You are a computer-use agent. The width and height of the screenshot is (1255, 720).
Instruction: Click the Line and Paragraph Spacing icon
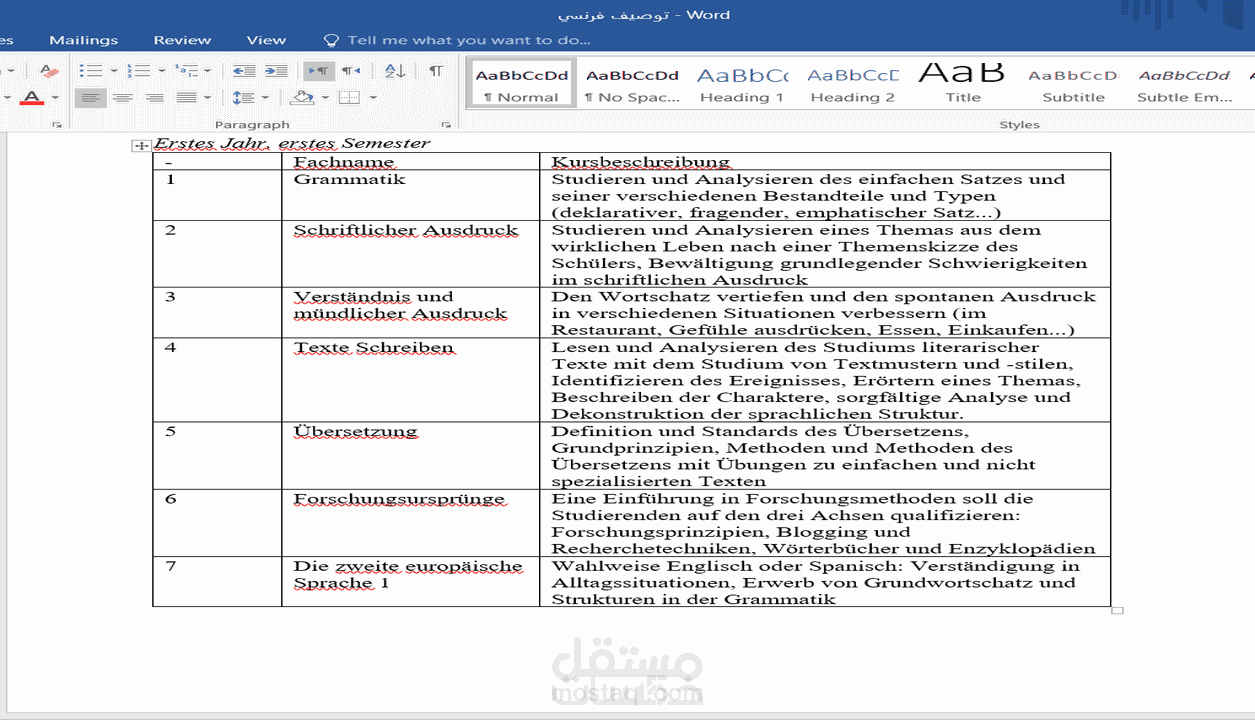pyautogui.click(x=243, y=98)
